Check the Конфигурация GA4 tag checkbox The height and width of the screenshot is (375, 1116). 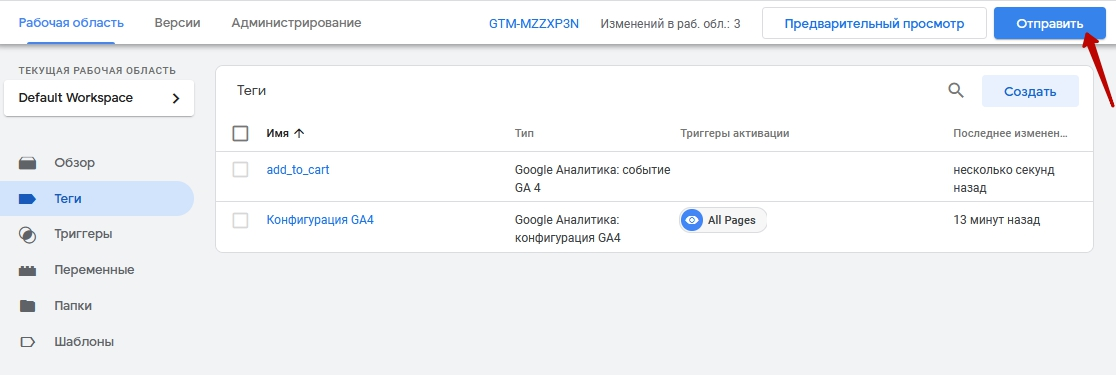tap(241, 221)
